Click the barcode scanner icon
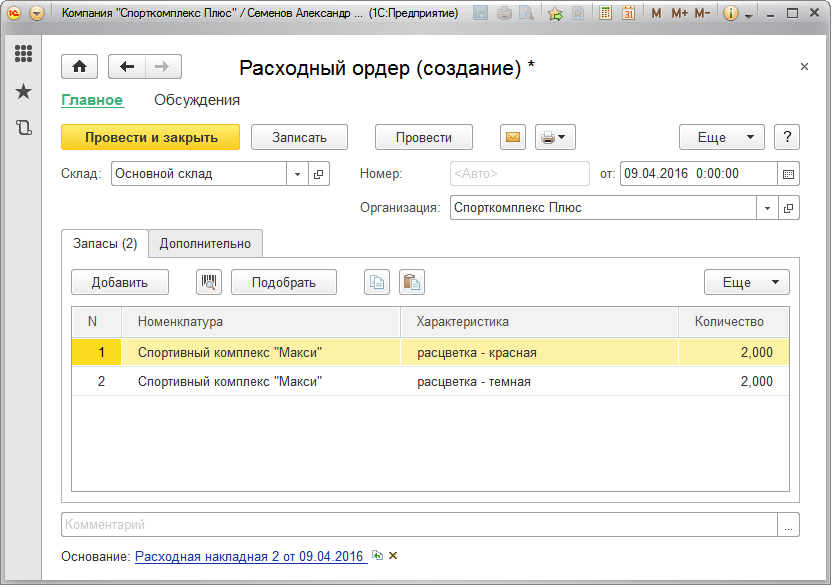Screen dimensions: 840x585 click(209, 282)
